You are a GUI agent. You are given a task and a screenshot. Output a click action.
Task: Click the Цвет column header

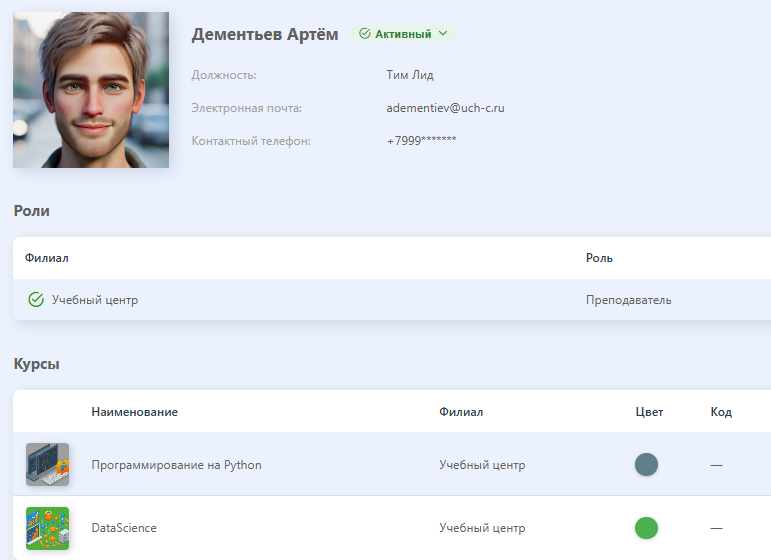click(x=649, y=412)
